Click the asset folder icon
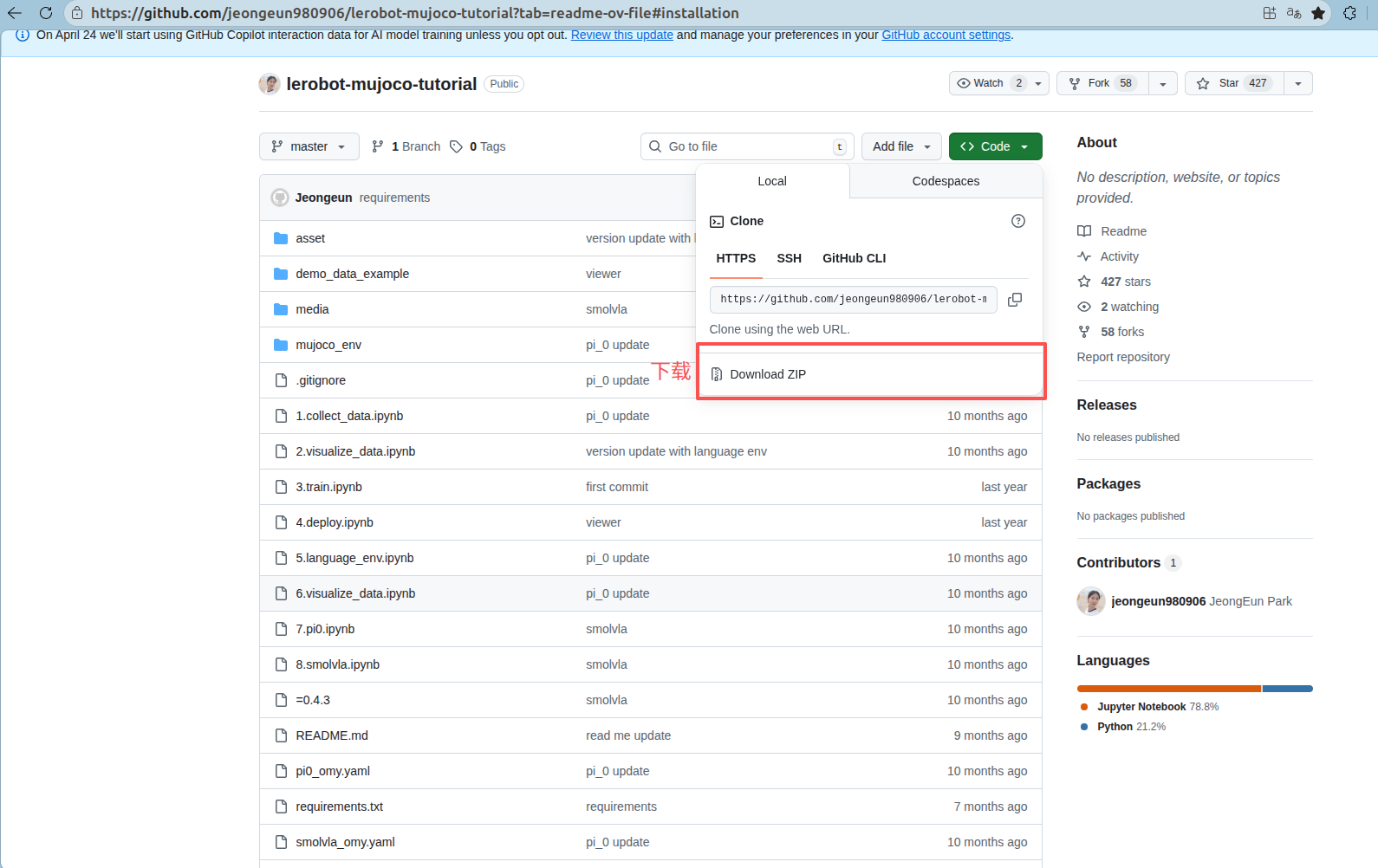1378x868 pixels. (x=281, y=238)
